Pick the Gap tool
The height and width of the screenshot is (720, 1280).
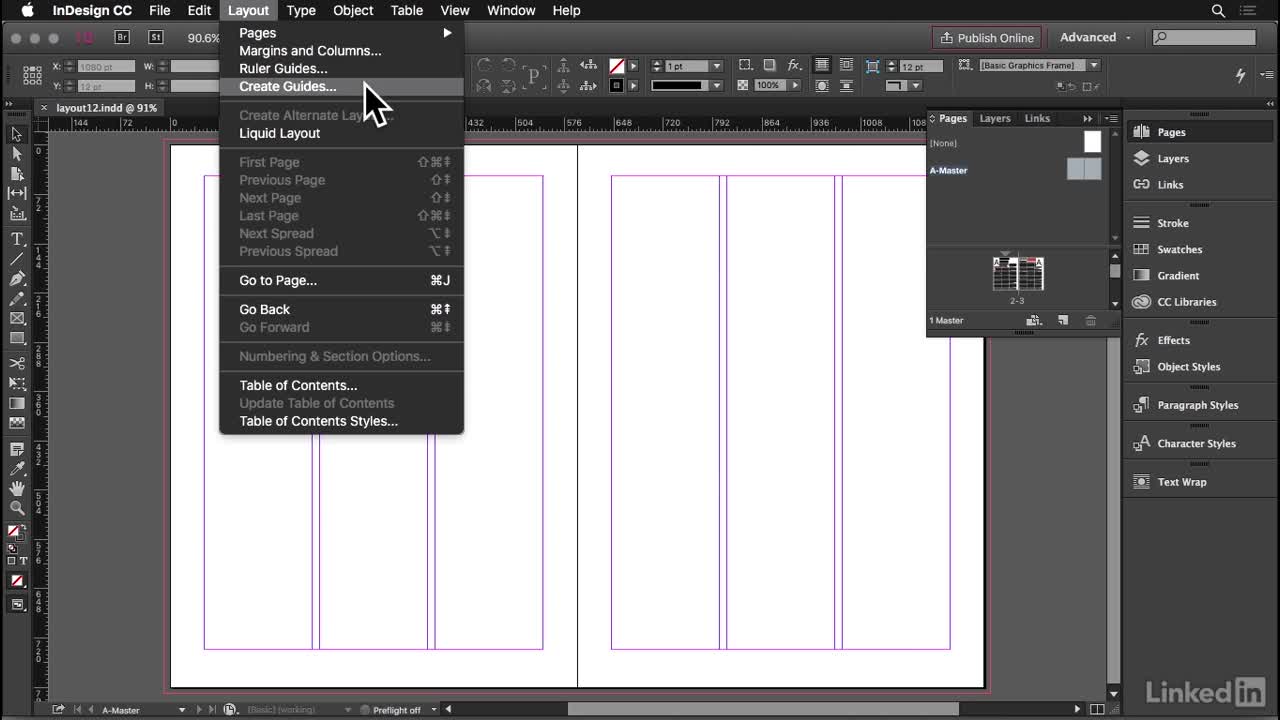pyautogui.click(x=17, y=193)
